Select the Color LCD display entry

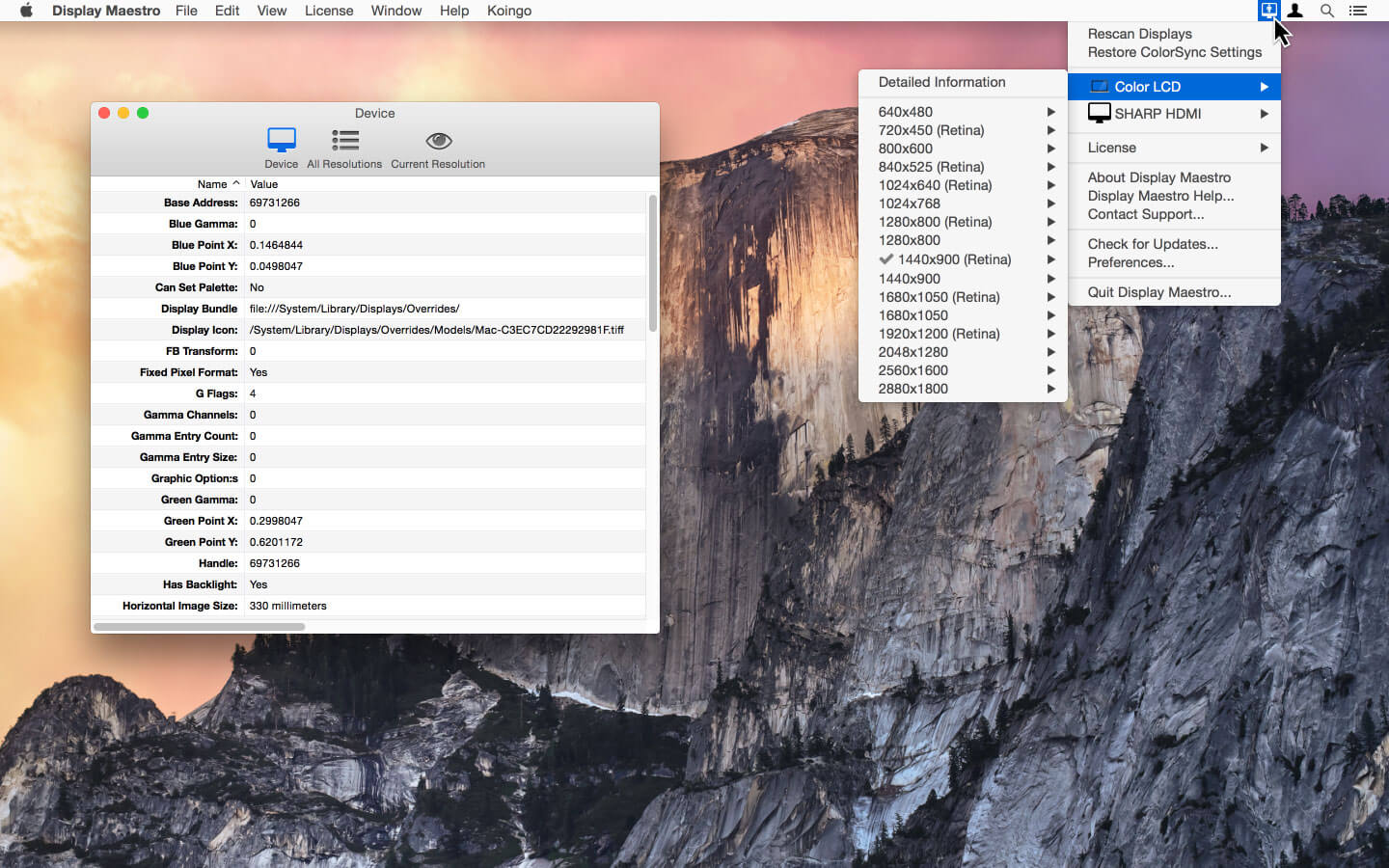pos(1148,86)
